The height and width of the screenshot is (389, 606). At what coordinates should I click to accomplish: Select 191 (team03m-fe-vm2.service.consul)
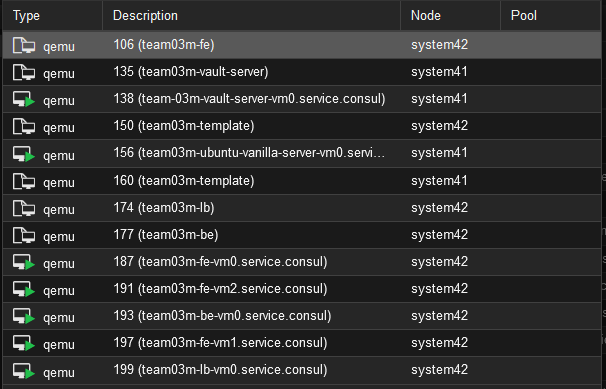(302, 289)
